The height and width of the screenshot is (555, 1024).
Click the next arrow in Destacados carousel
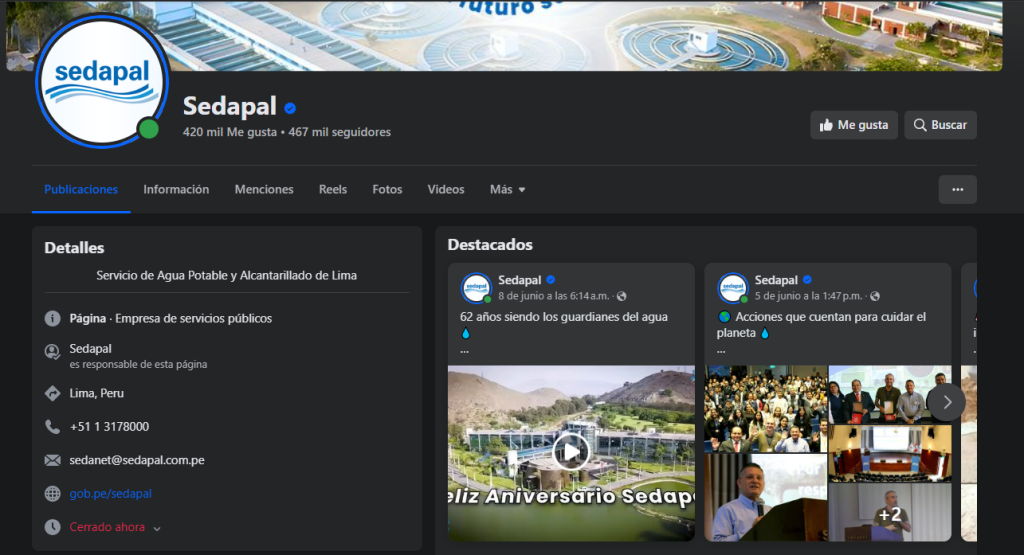coord(946,402)
